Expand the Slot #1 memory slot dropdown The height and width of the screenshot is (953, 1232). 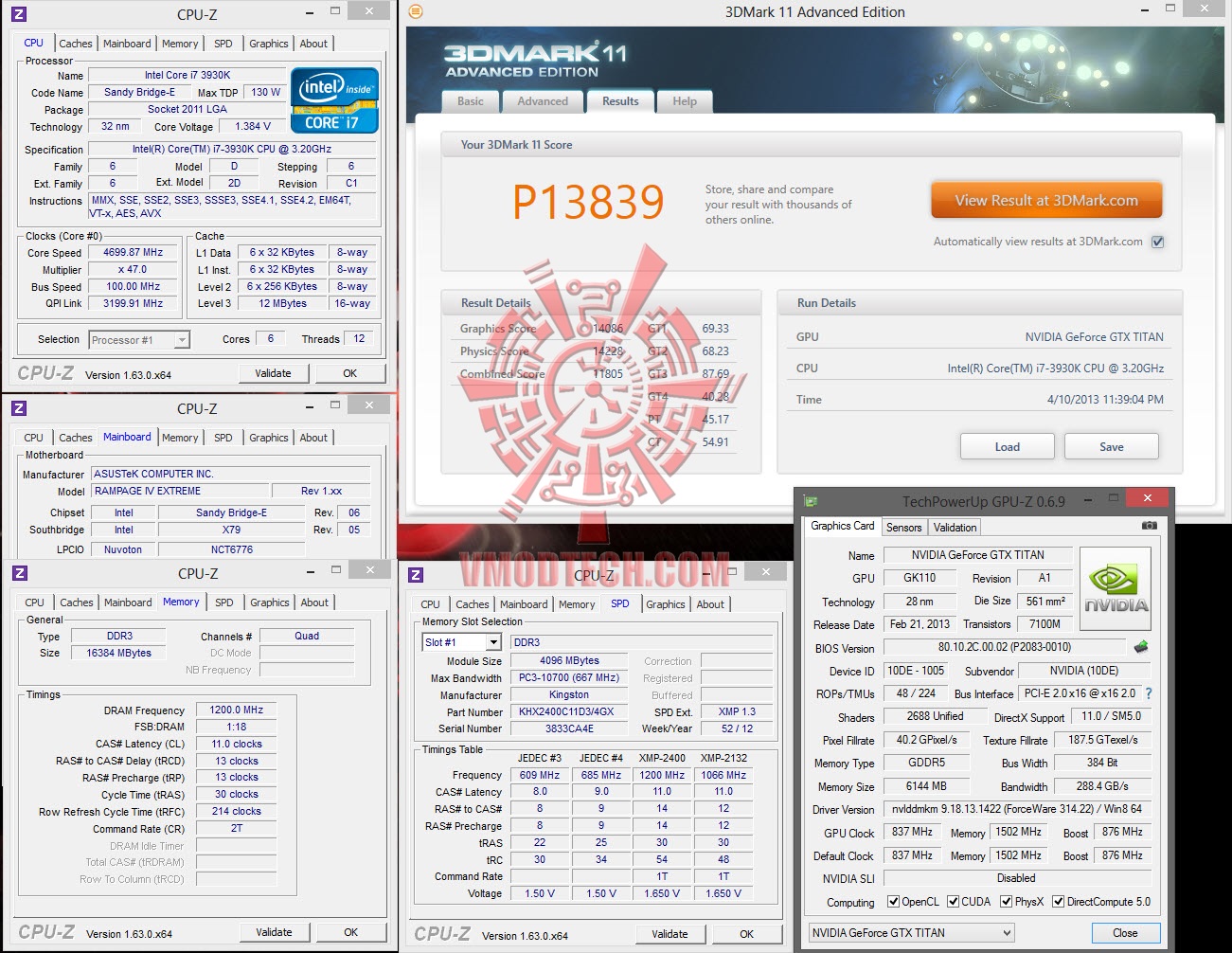point(461,642)
